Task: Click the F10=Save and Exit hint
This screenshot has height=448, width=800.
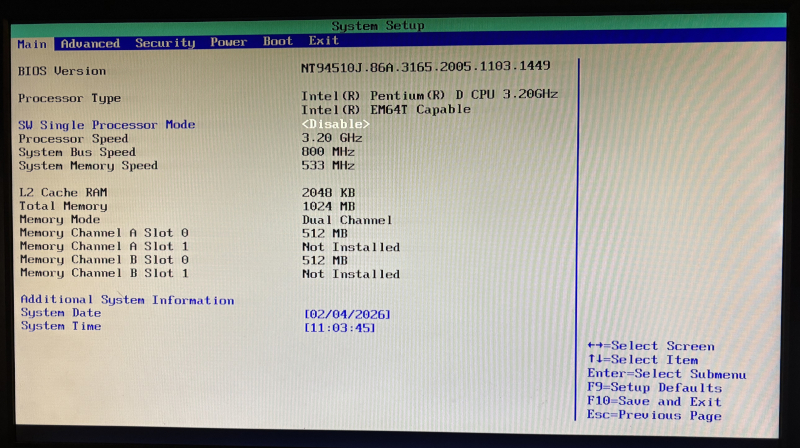Action: point(654,402)
